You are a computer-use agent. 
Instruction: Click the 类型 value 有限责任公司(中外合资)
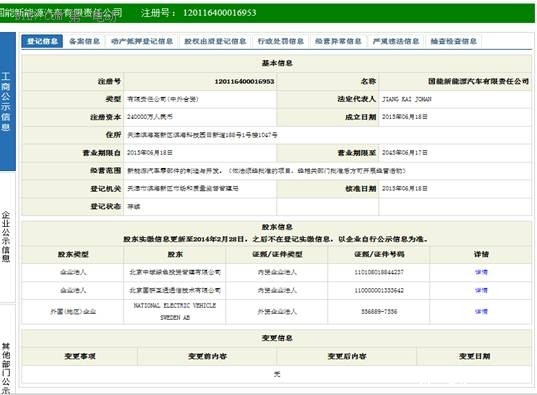click(163, 99)
